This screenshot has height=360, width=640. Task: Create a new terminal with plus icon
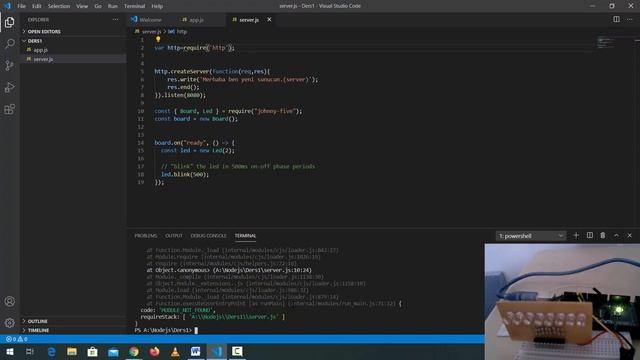click(x=576, y=236)
